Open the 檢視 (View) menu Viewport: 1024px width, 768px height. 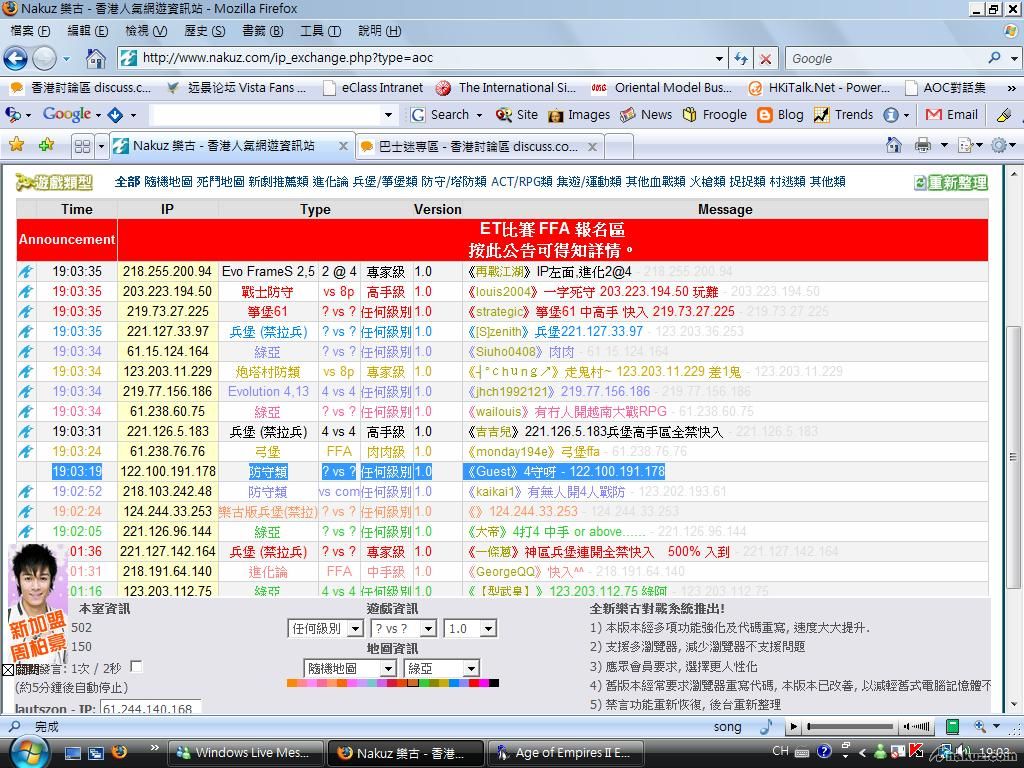coord(145,31)
